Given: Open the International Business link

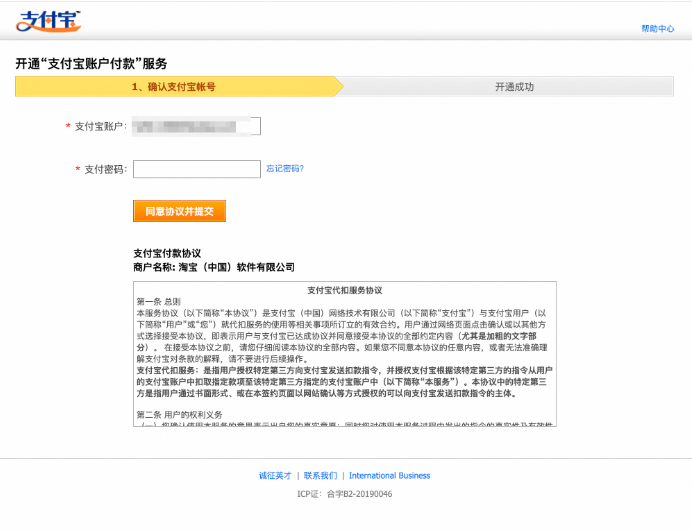Looking at the screenshot, I should [x=389, y=476].
